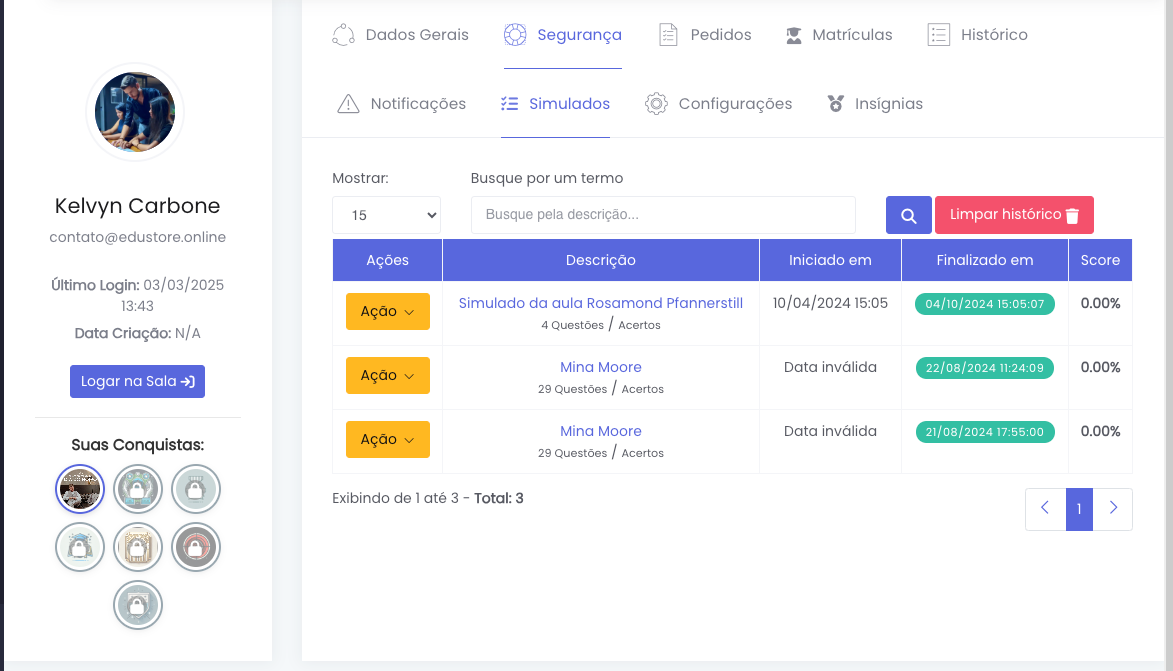Image resolution: width=1173 pixels, height=671 pixels.
Task: Go to next page arrow
Action: 1113,509
